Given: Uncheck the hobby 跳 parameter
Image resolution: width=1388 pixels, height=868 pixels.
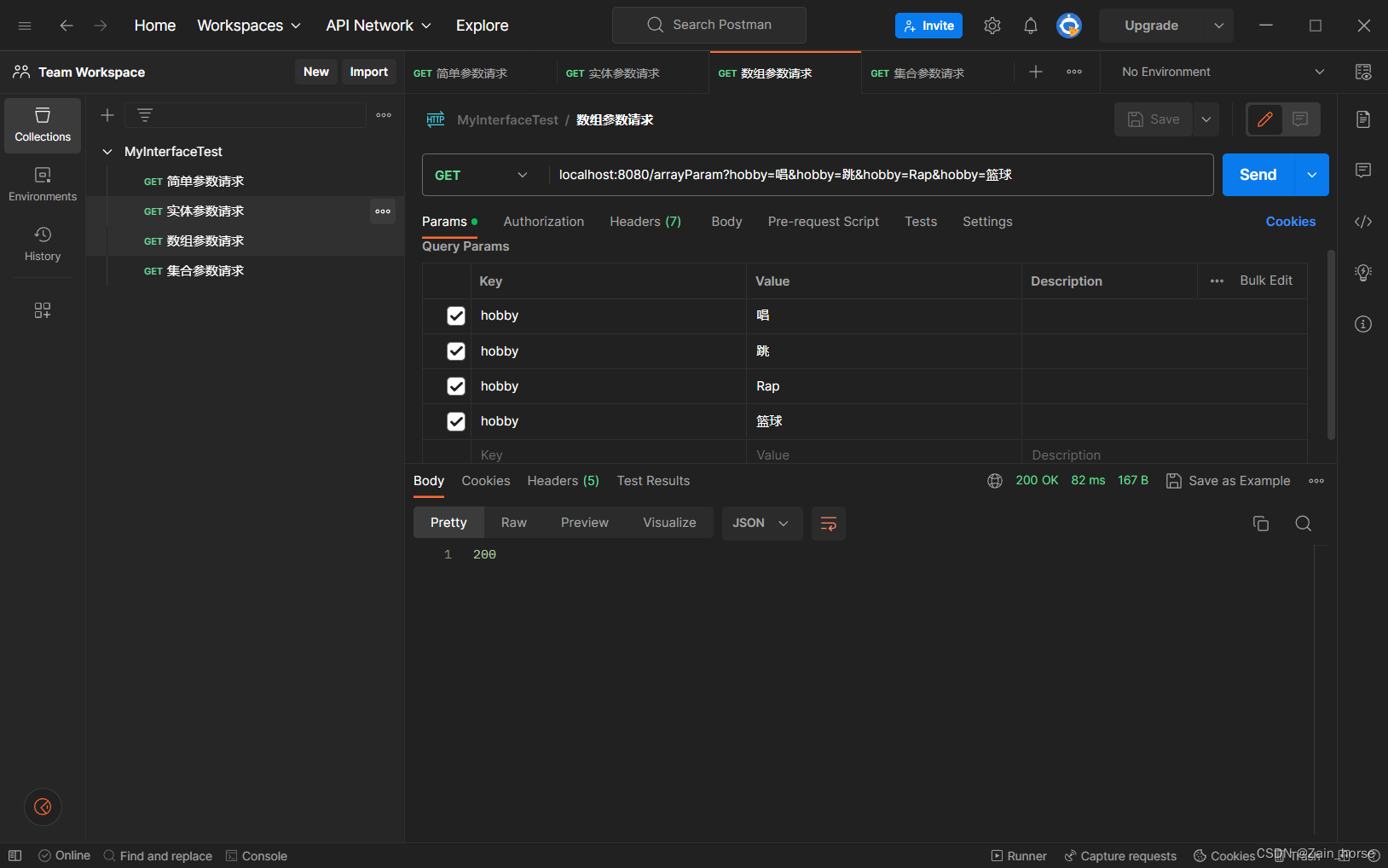Looking at the screenshot, I should [456, 351].
